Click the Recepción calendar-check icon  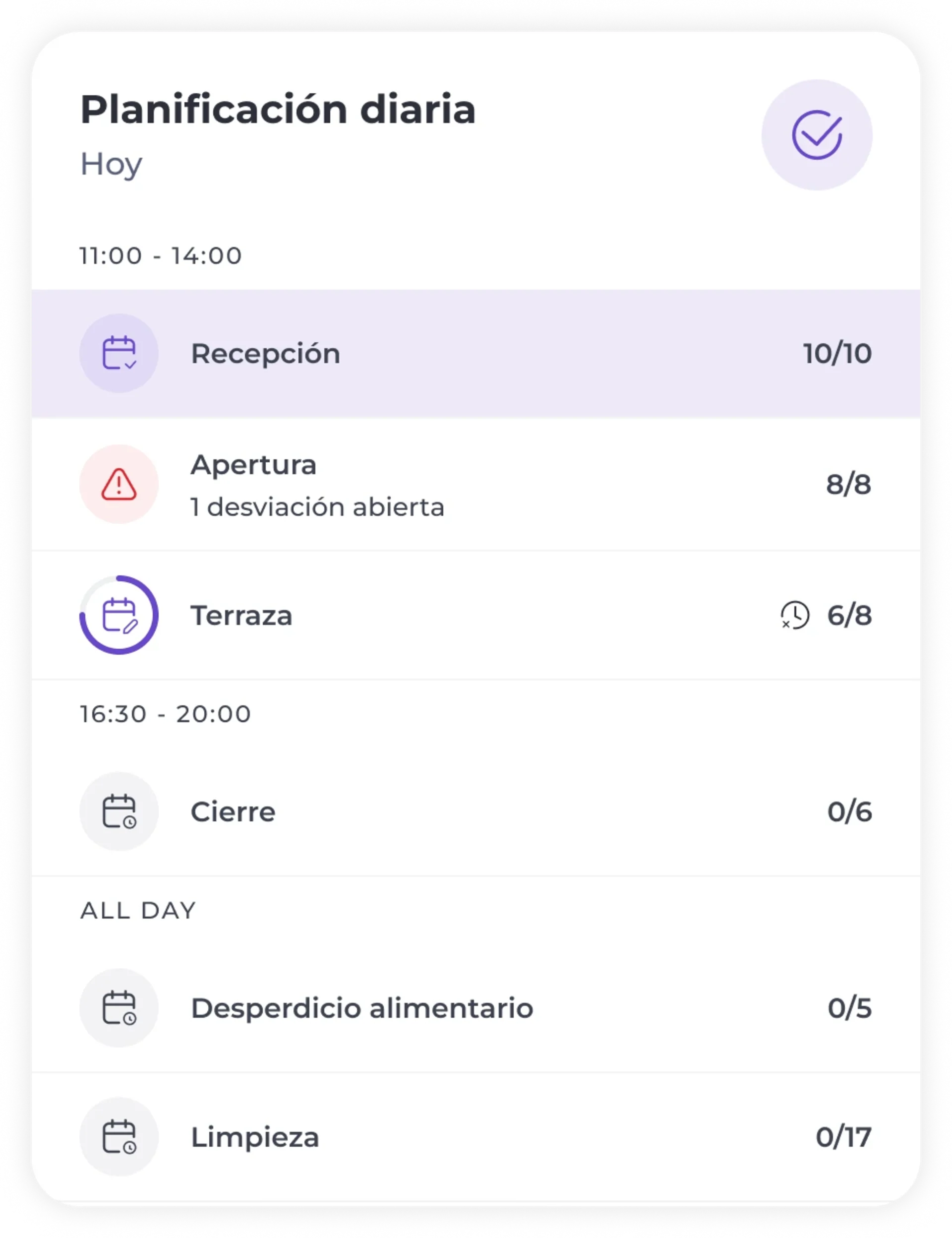coord(119,353)
